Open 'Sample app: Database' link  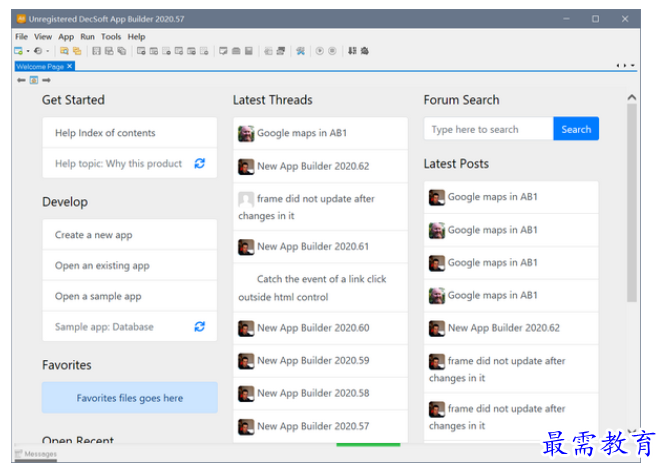(x=104, y=327)
